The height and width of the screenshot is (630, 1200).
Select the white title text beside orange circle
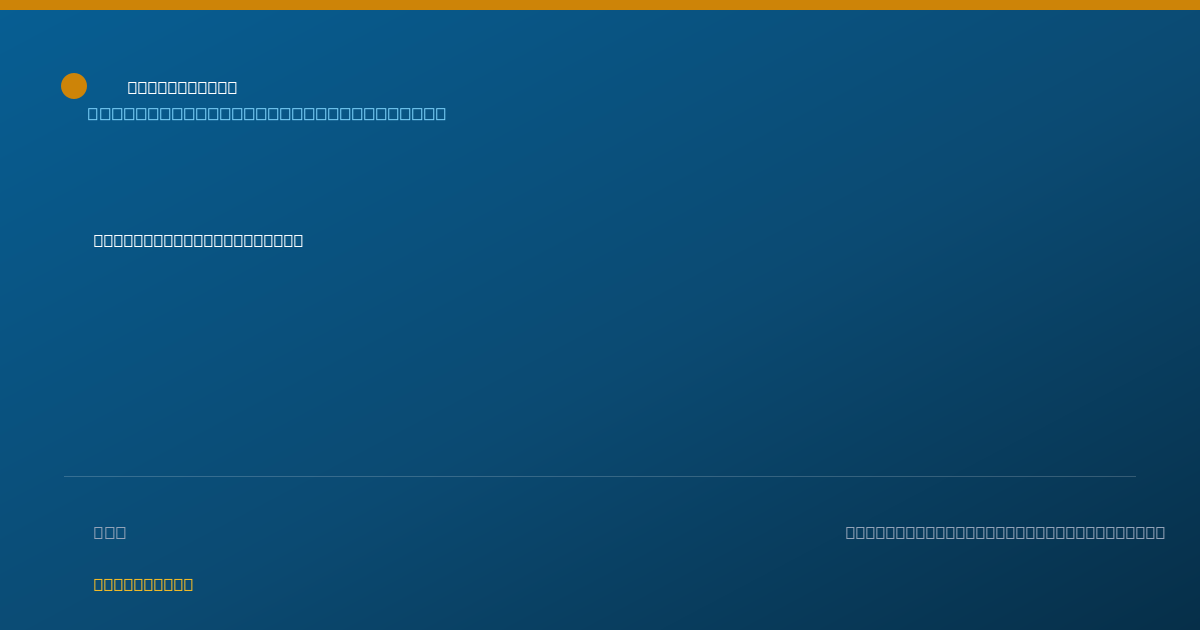[x=182, y=88]
